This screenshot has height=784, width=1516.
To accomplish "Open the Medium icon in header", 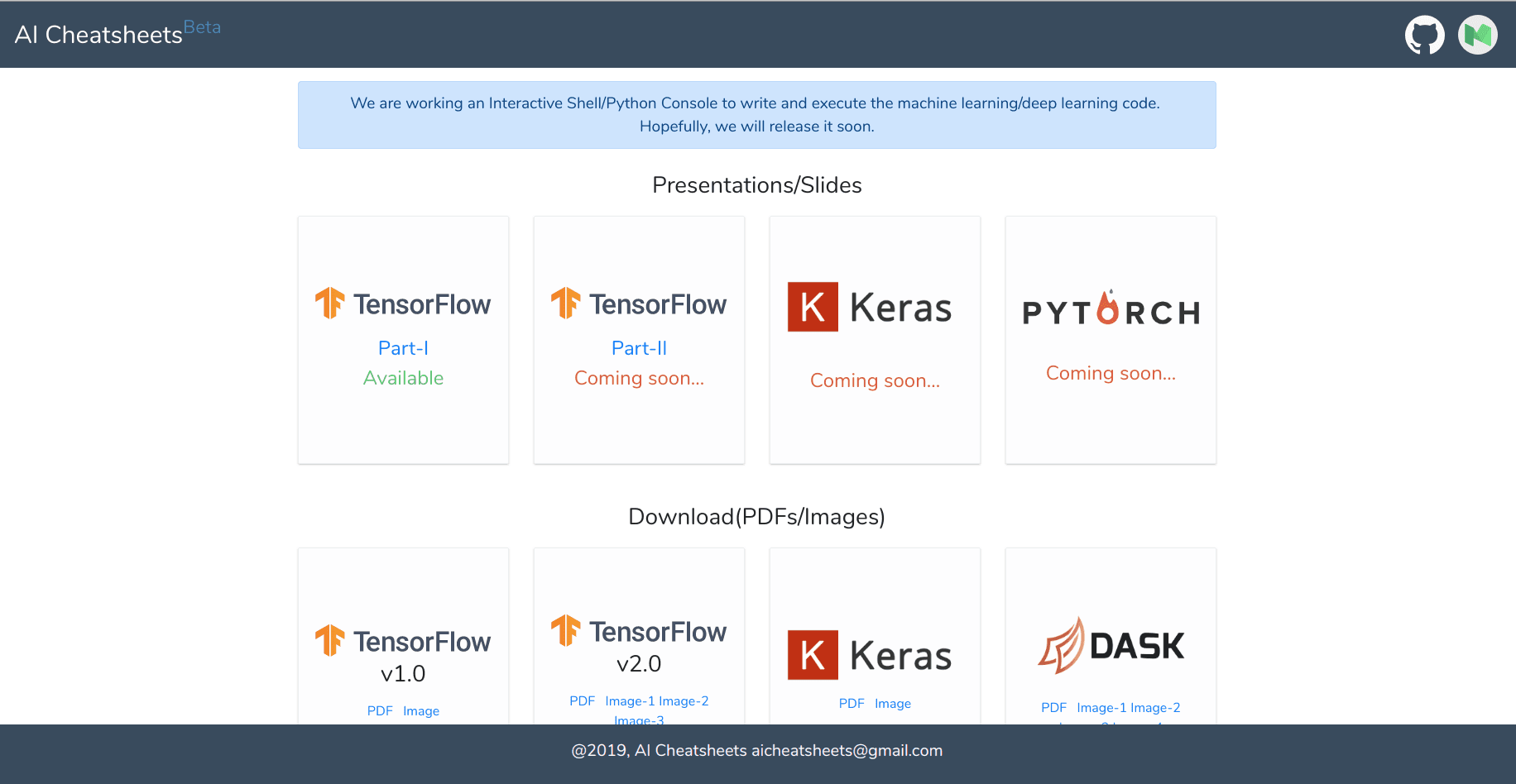I will click(x=1477, y=35).
